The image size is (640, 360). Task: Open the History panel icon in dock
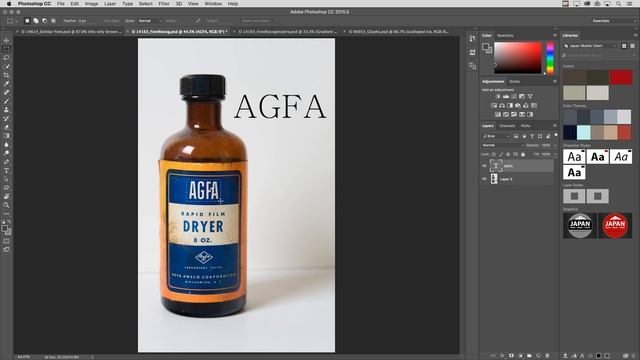click(x=472, y=38)
